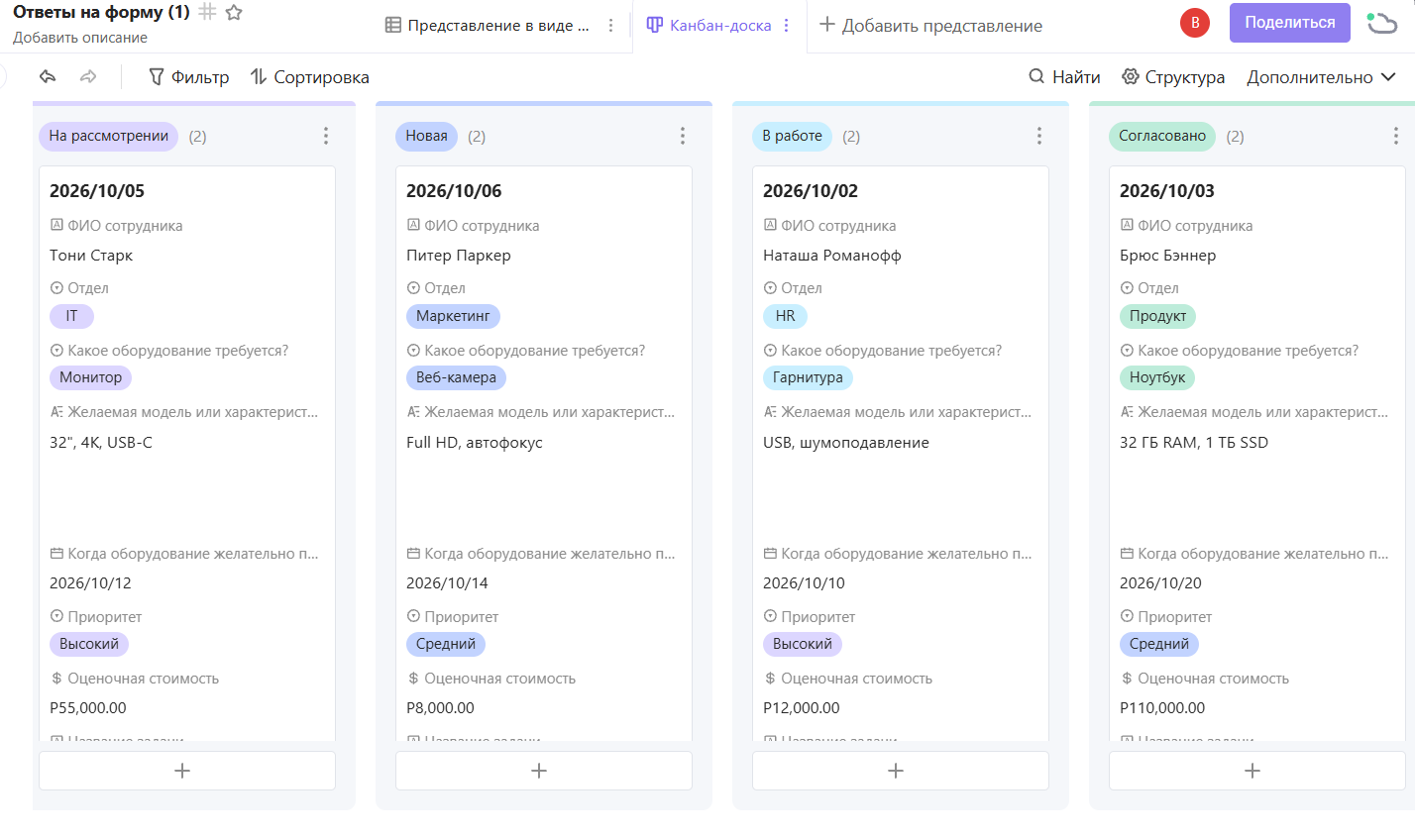This screenshot has width=1415, height=840.
Task: Open the Фильтр panel
Action: (188, 77)
